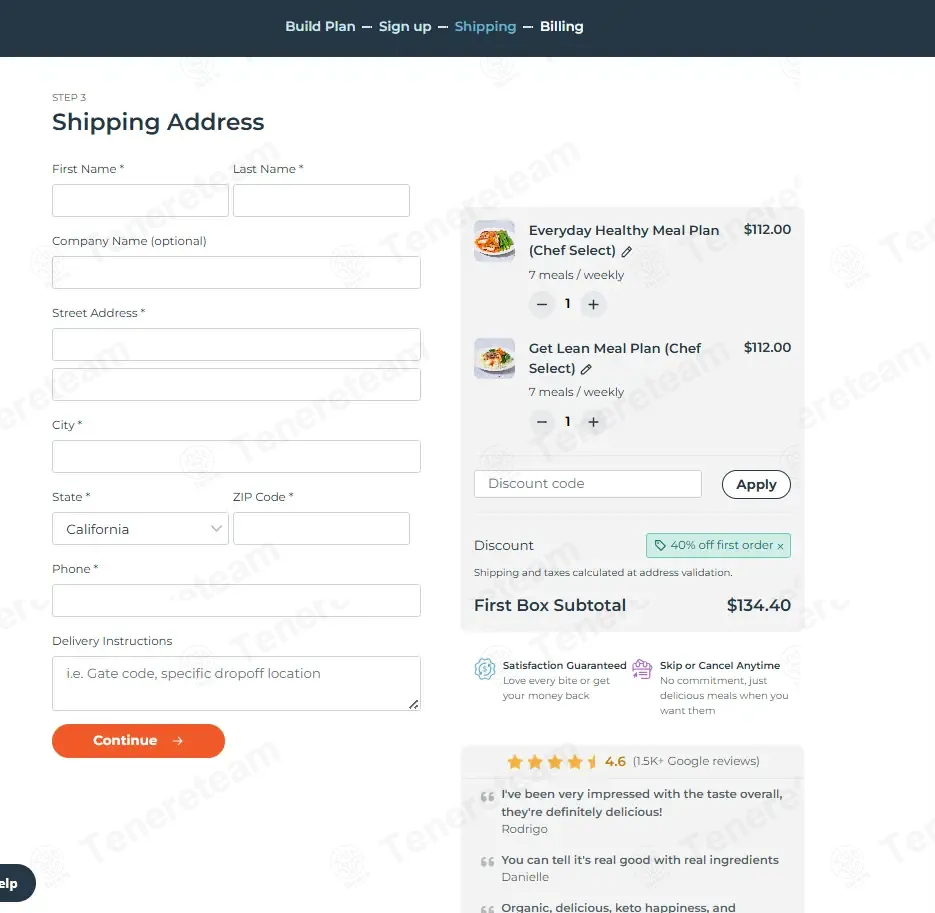Go to the Billing step

[x=562, y=26]
